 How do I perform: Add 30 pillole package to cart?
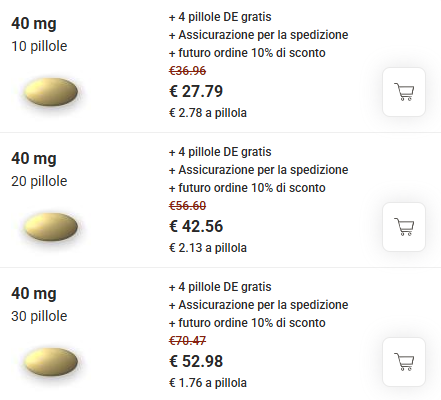coord(404,362)
